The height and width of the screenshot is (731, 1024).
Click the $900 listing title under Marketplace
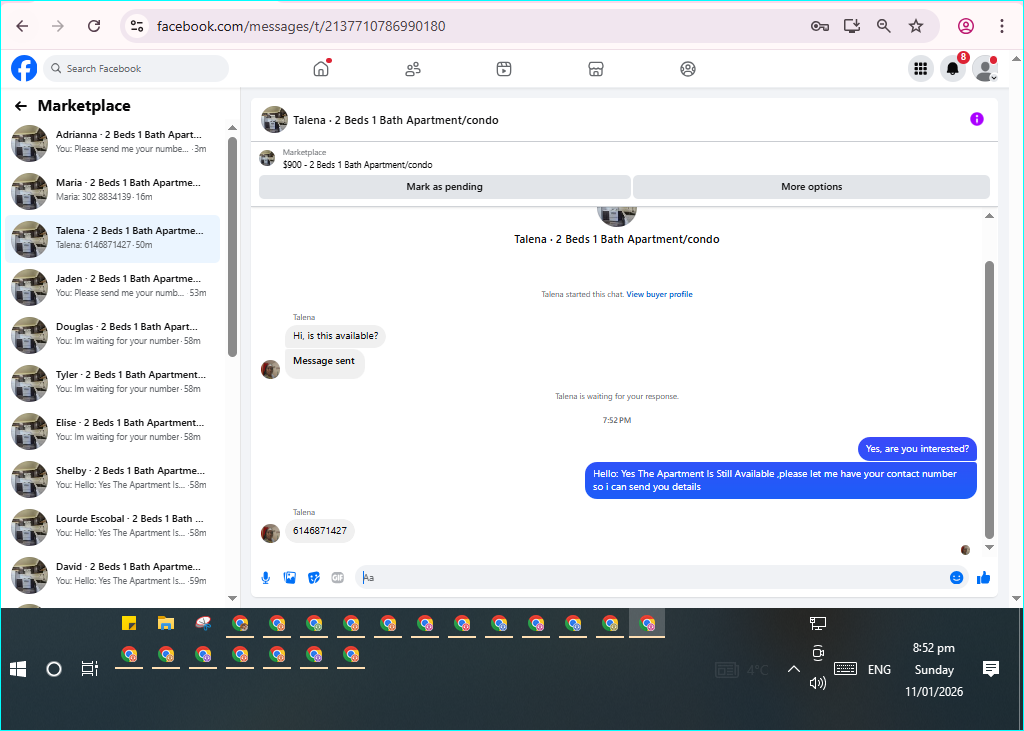tap(357, 165)
